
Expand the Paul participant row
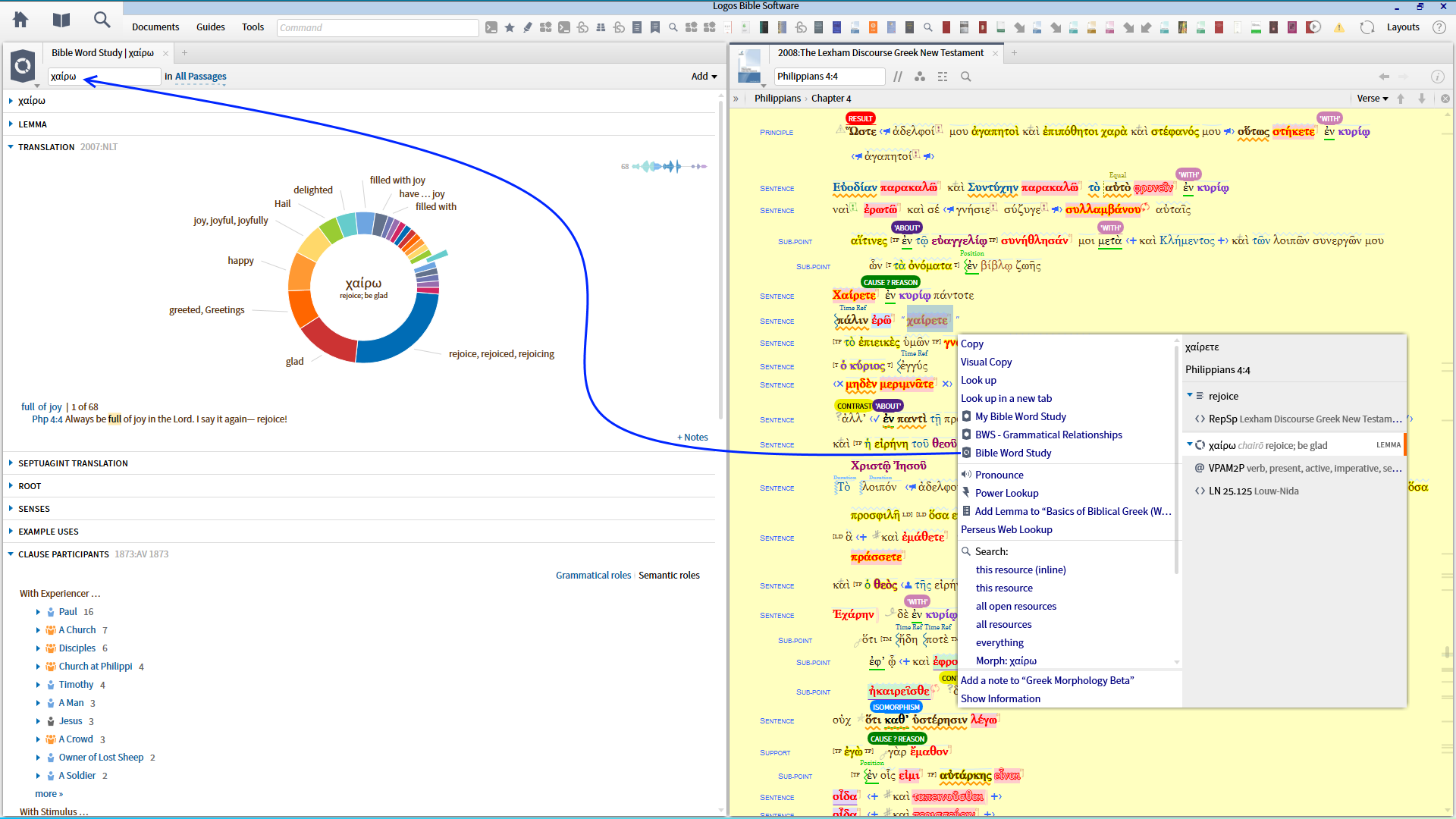click(x=38, y=612)
